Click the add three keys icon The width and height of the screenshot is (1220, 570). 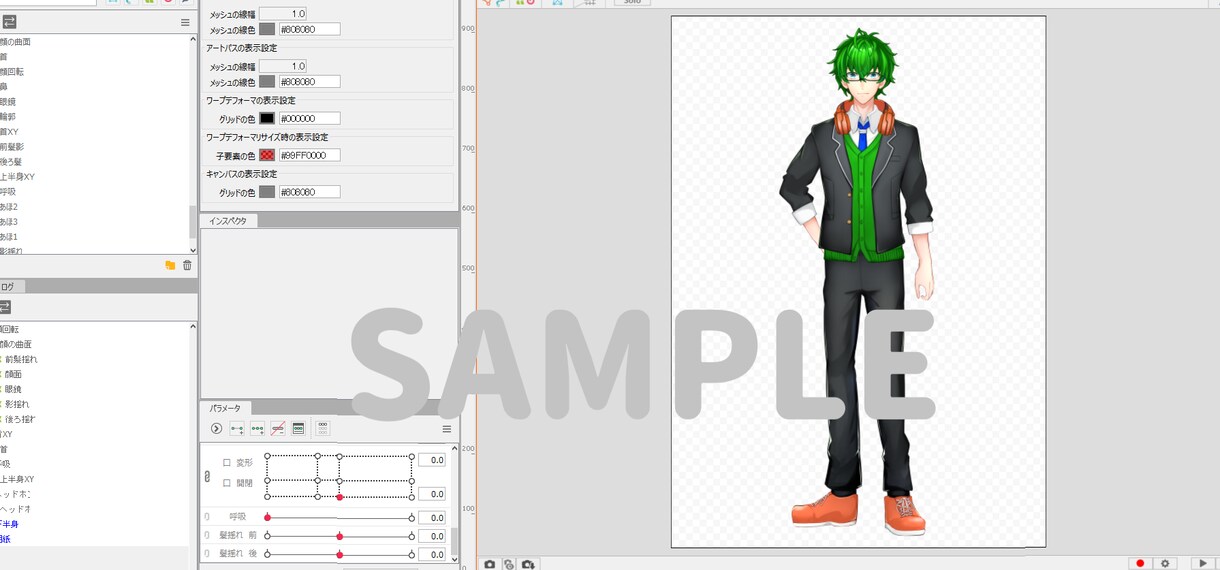pos(257,428)
